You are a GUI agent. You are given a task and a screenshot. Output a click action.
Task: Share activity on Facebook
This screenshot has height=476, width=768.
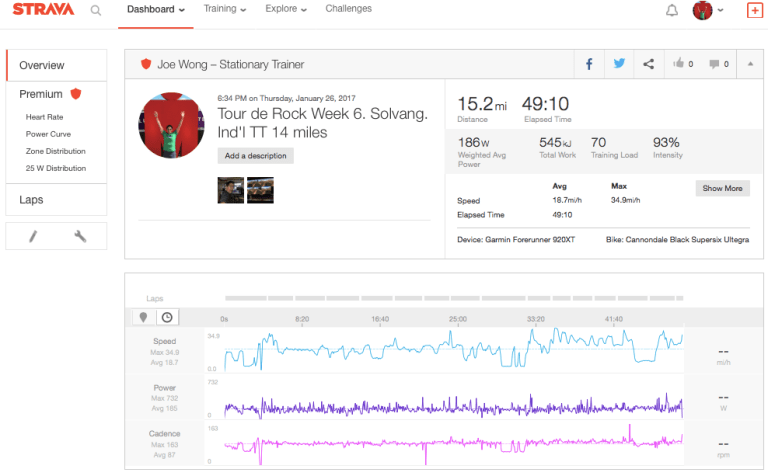pyautogui.click(x=589, y=64)
